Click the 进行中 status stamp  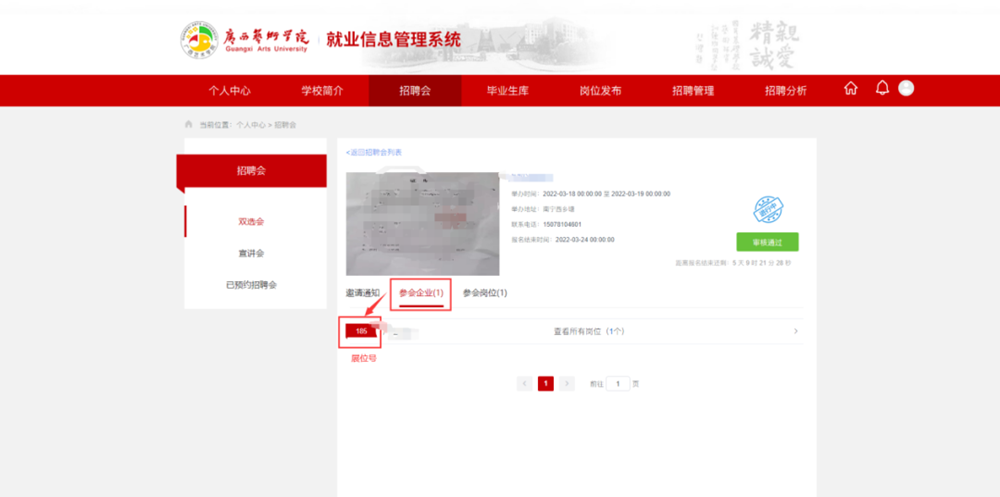coord(768,209)
